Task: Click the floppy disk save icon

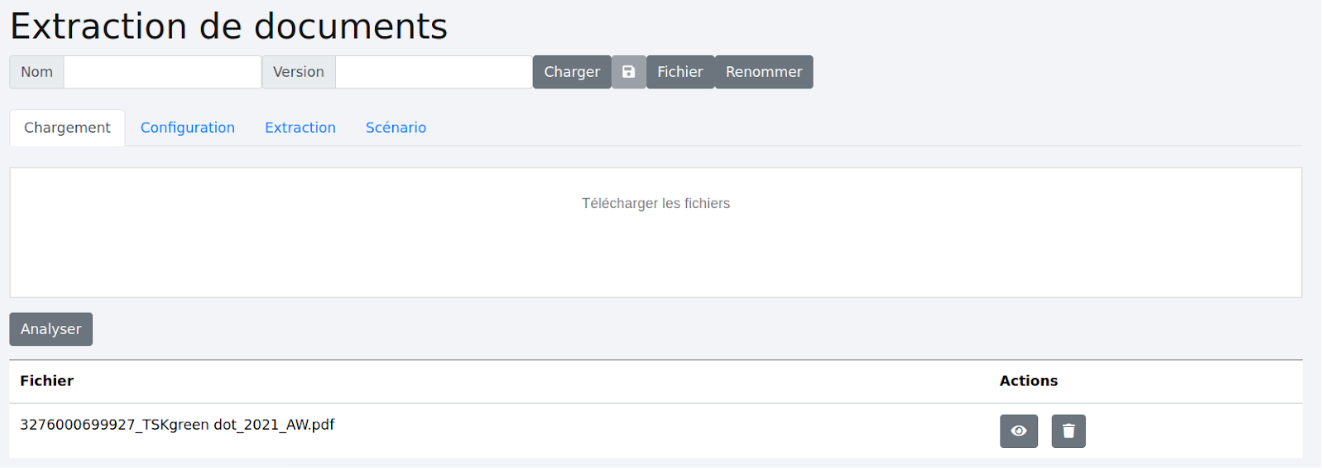Action: point(629,72)
